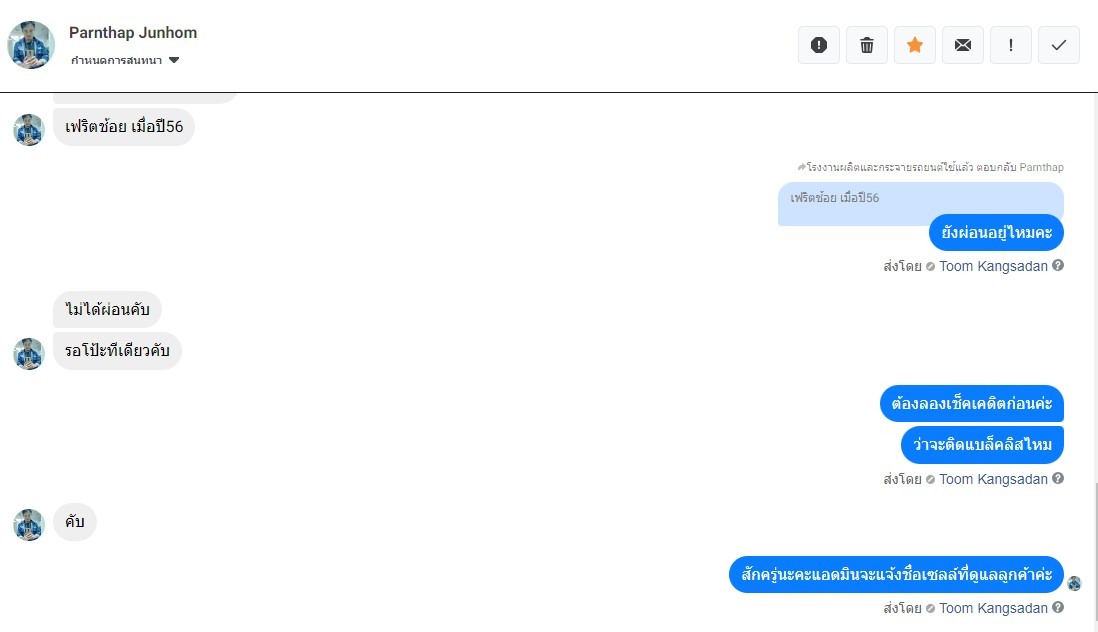Select the message bubble รอโป๊ะทีเดียวคับ
This screenshot has height=632, width=1098.
(117, 351)
